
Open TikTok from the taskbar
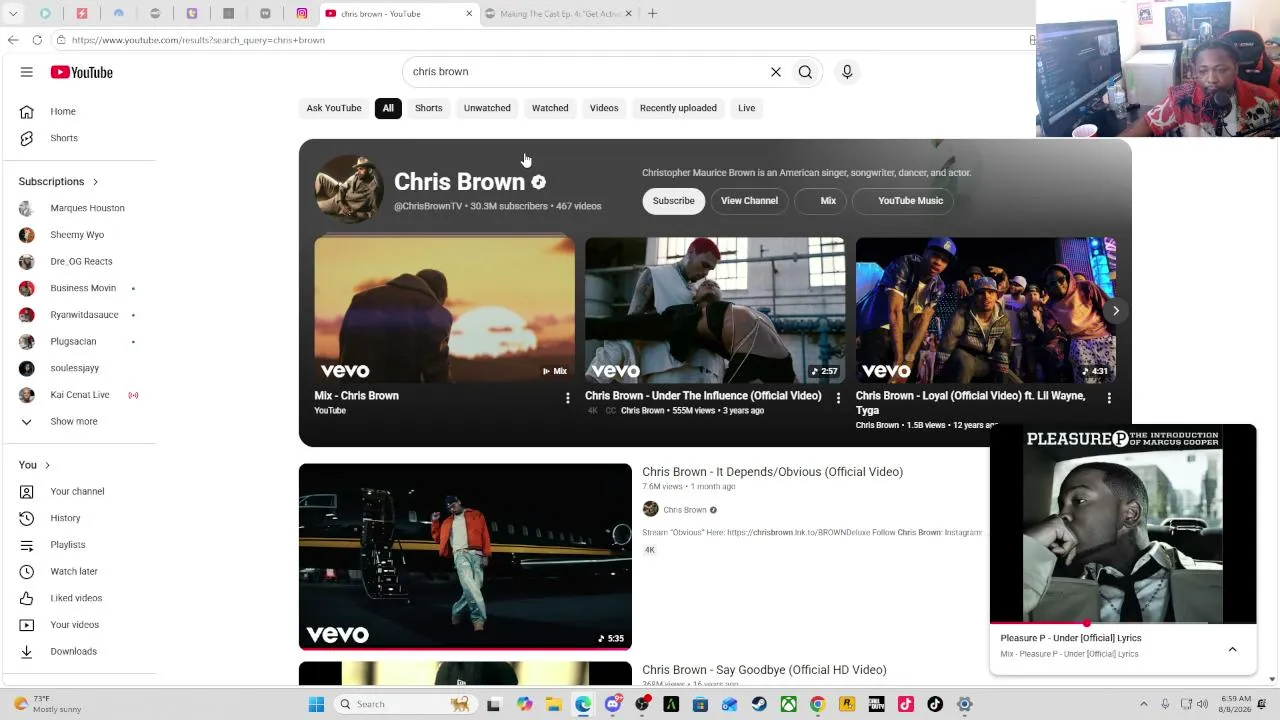(935, 704)
